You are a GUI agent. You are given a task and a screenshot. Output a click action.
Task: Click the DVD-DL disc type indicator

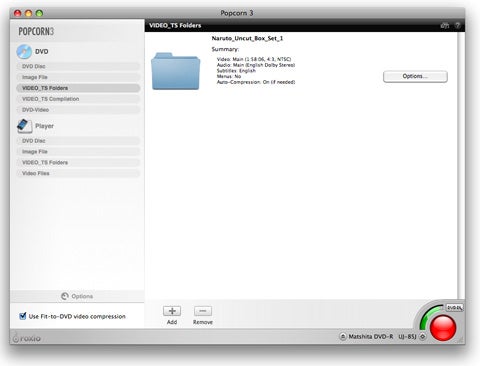coord(454,308)
